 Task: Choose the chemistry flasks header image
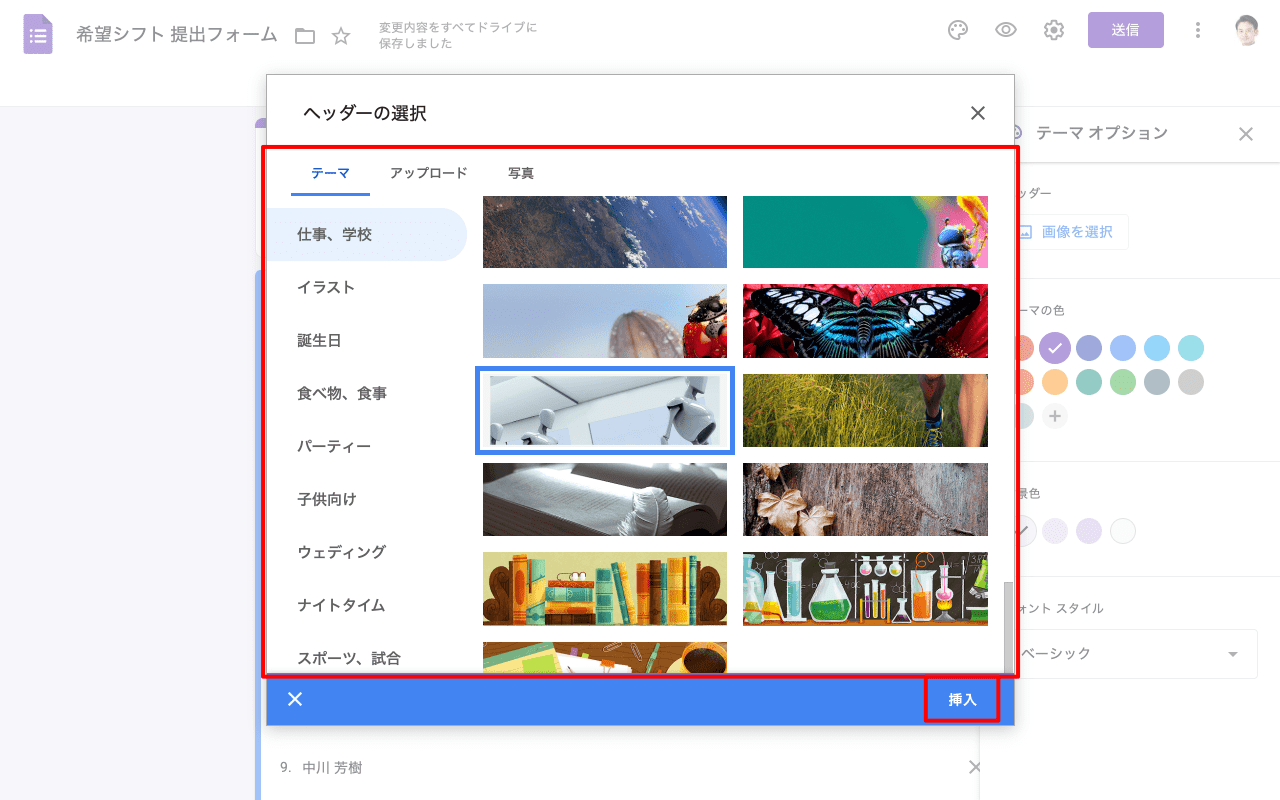(865, 589)
